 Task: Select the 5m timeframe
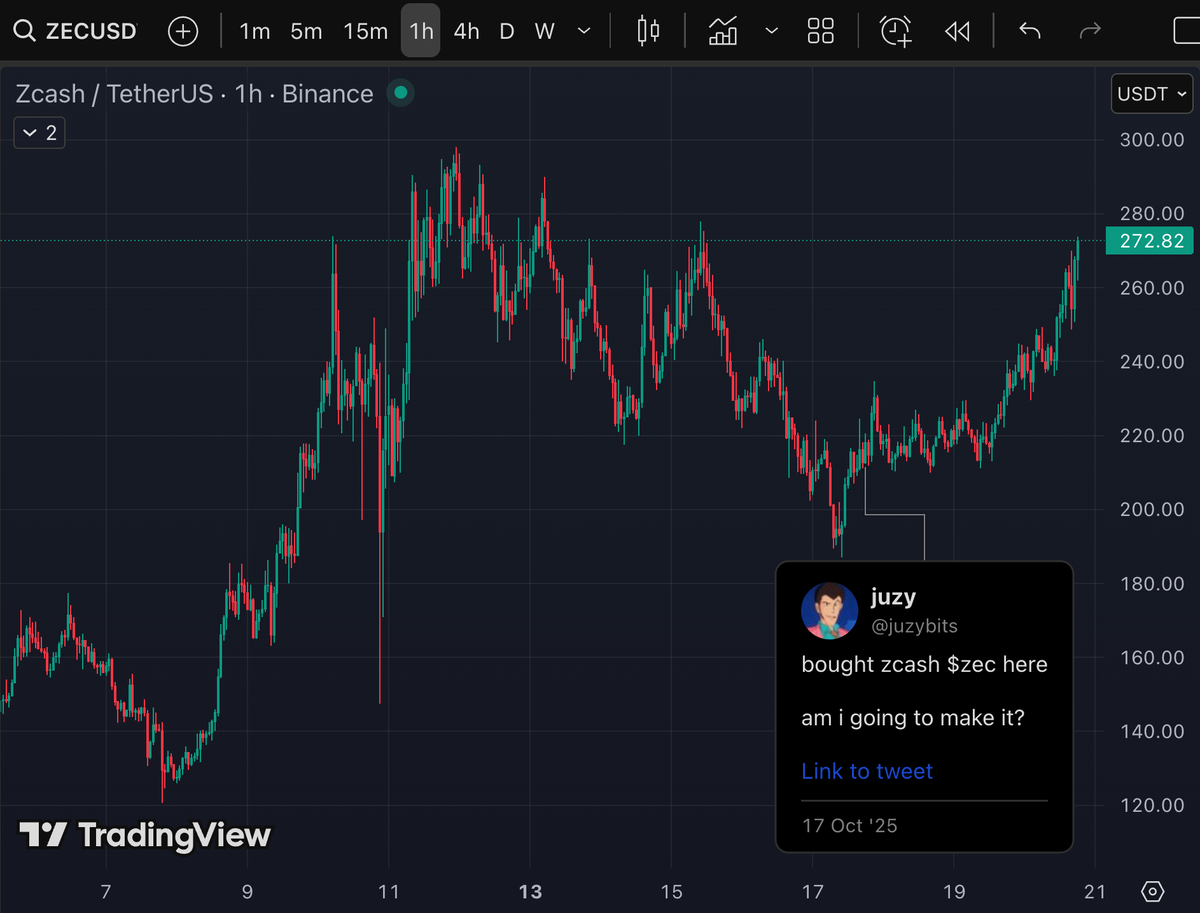point(306,31)
